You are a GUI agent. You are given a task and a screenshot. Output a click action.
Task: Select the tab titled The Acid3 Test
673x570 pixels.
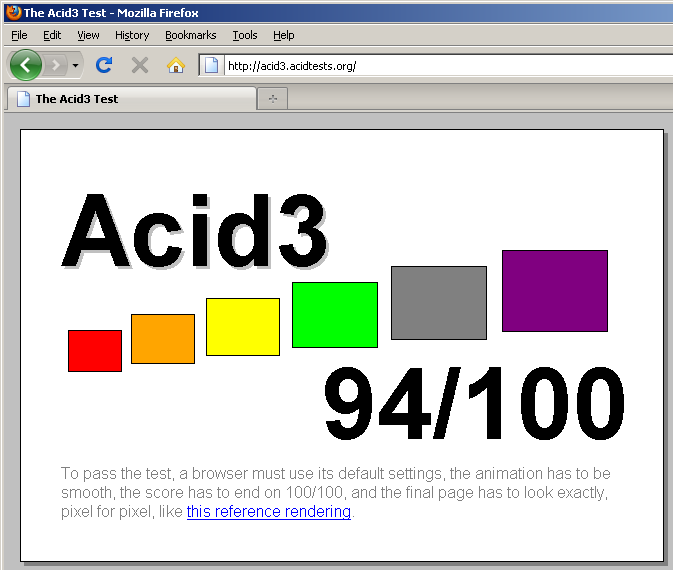pyautogui.click(x=131, y=99)
